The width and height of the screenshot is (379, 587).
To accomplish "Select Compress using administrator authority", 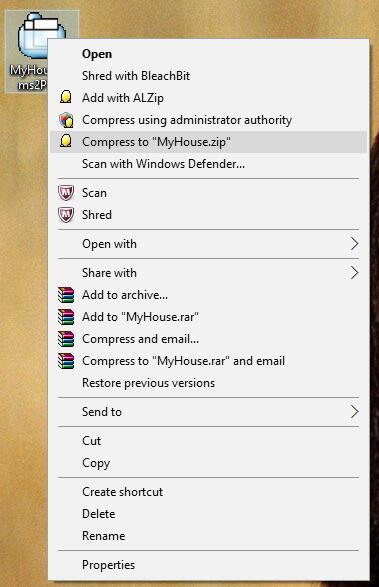I will 208,120.
